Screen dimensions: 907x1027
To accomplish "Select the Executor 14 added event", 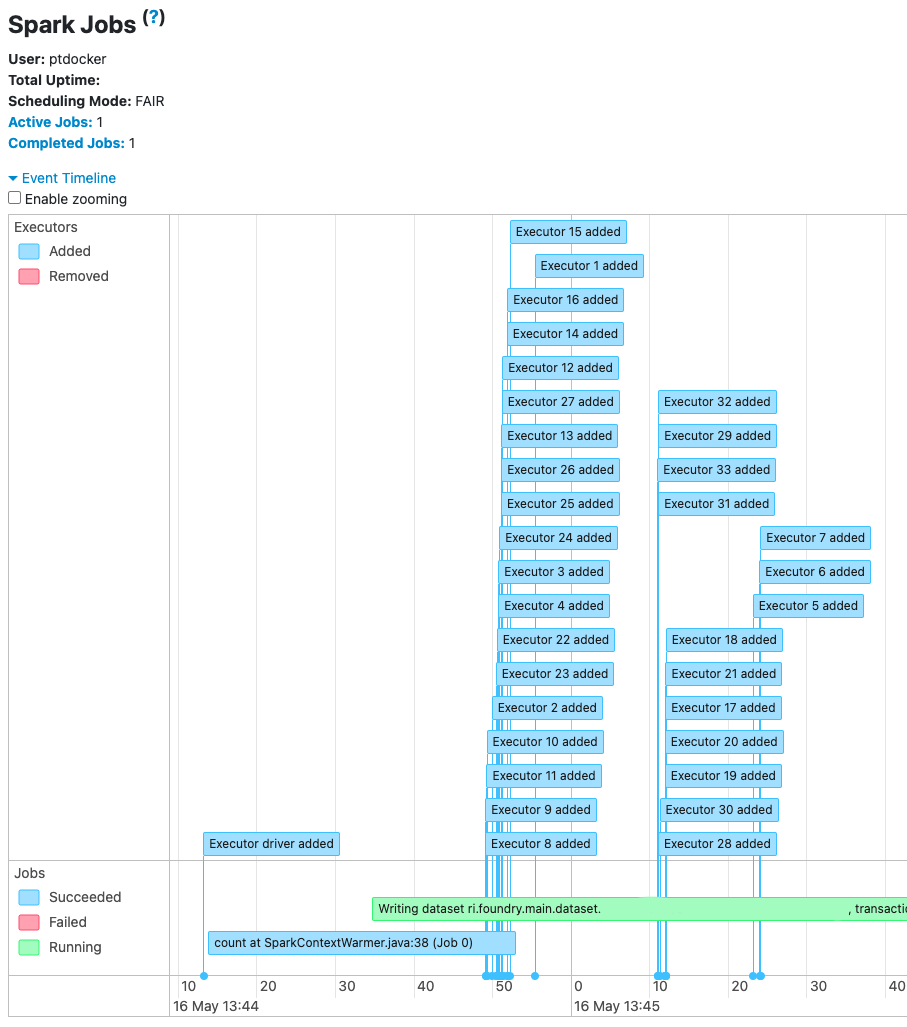I will pyautogui.click(x=566, y=334).
